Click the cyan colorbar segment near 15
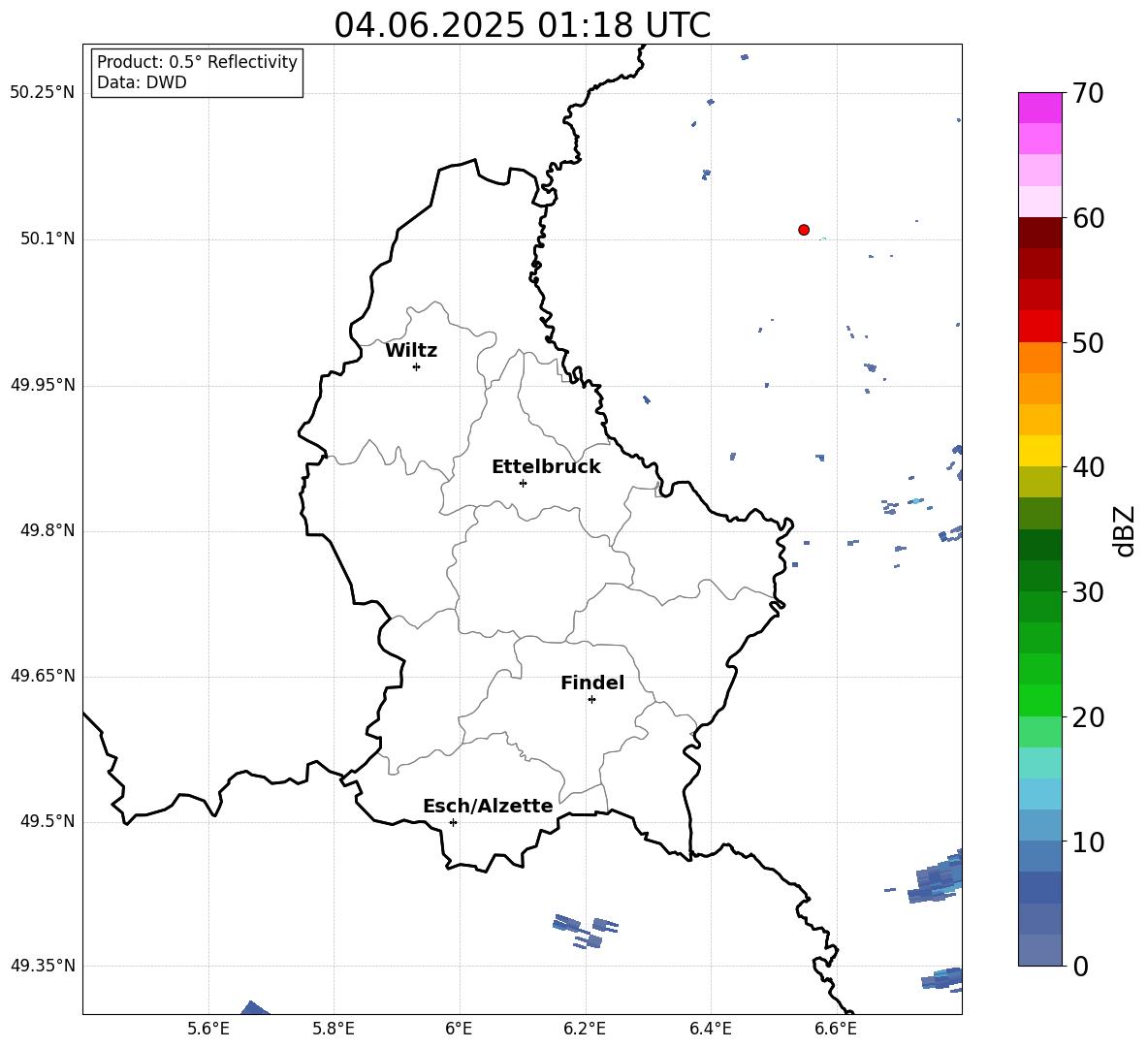This screenshot has width=1148, height=1048. (x=1040, y=763)
